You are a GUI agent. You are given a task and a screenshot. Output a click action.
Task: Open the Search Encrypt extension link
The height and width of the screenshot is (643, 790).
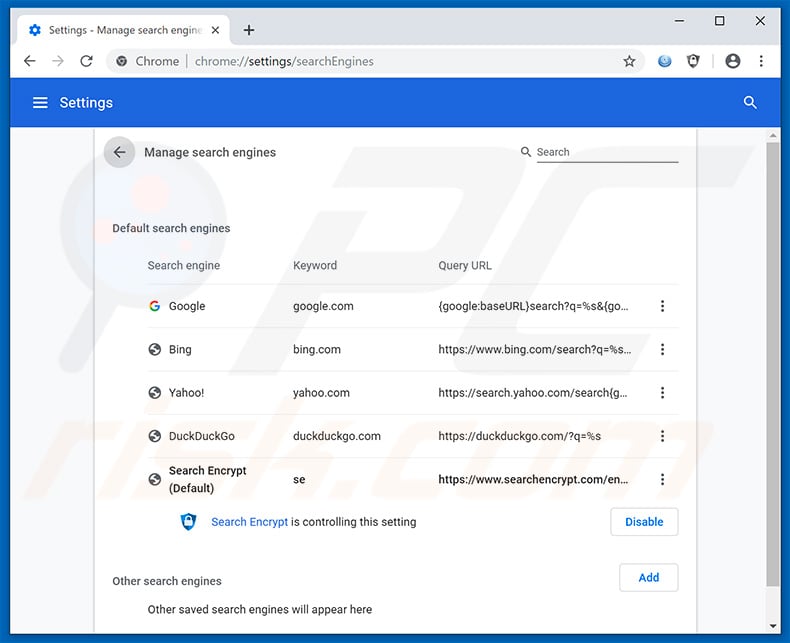pyautogui.click(x=249, y=522)
